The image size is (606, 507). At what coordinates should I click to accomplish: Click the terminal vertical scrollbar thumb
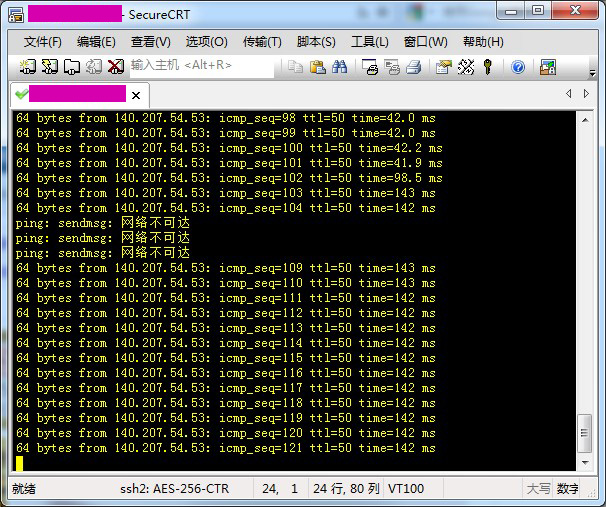coord(584,433)
